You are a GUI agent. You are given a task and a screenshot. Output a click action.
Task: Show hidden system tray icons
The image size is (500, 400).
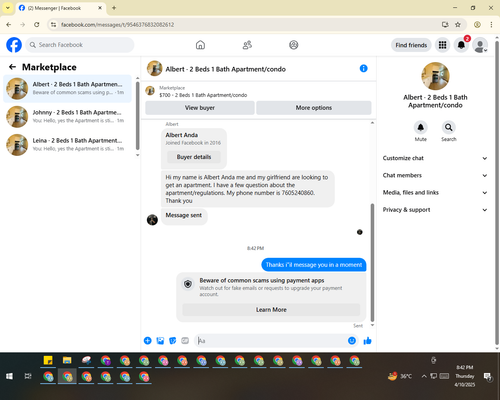[424, 376]
